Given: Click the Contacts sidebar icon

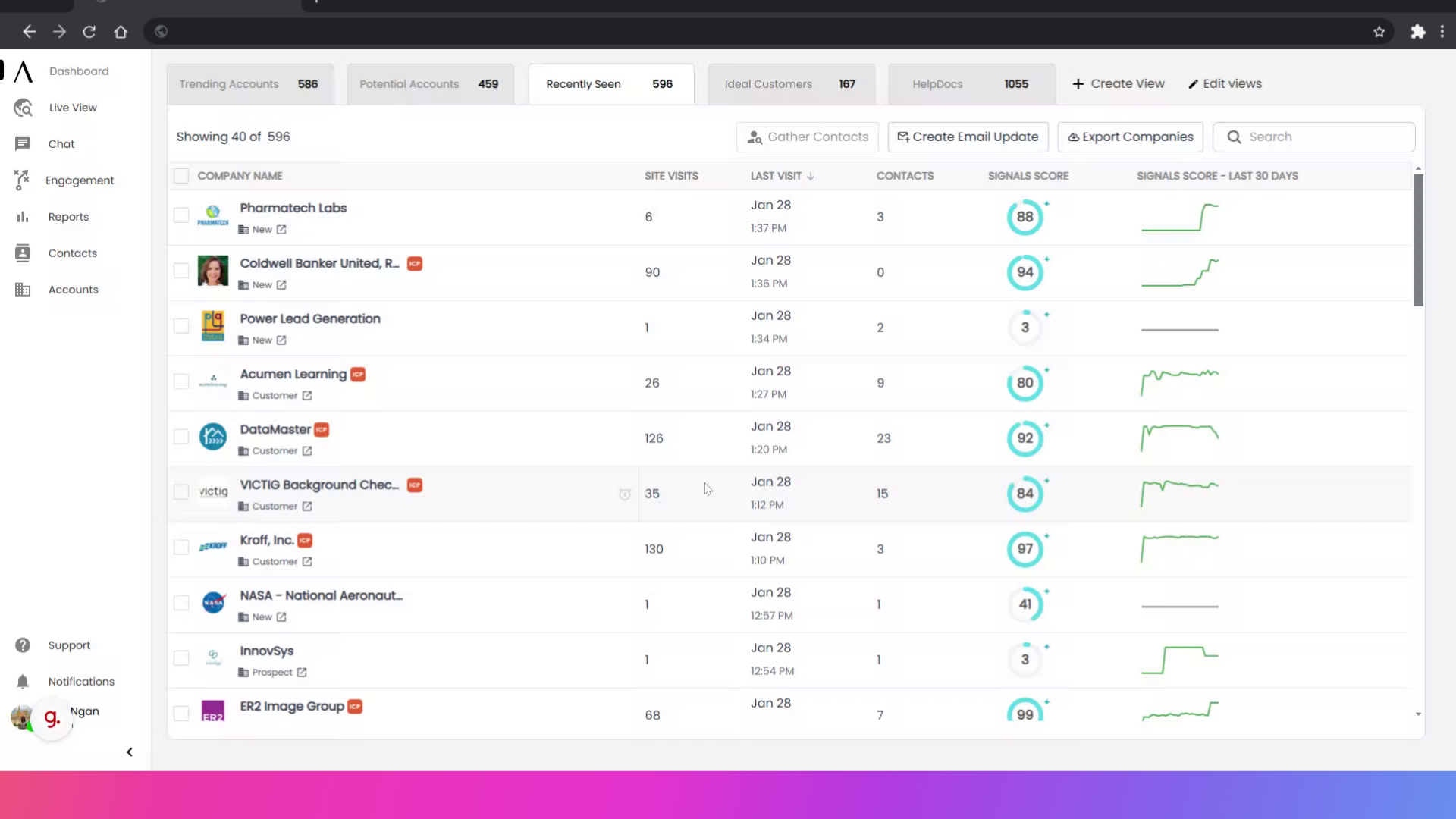Looking at the screenshot, I should 23,253.
